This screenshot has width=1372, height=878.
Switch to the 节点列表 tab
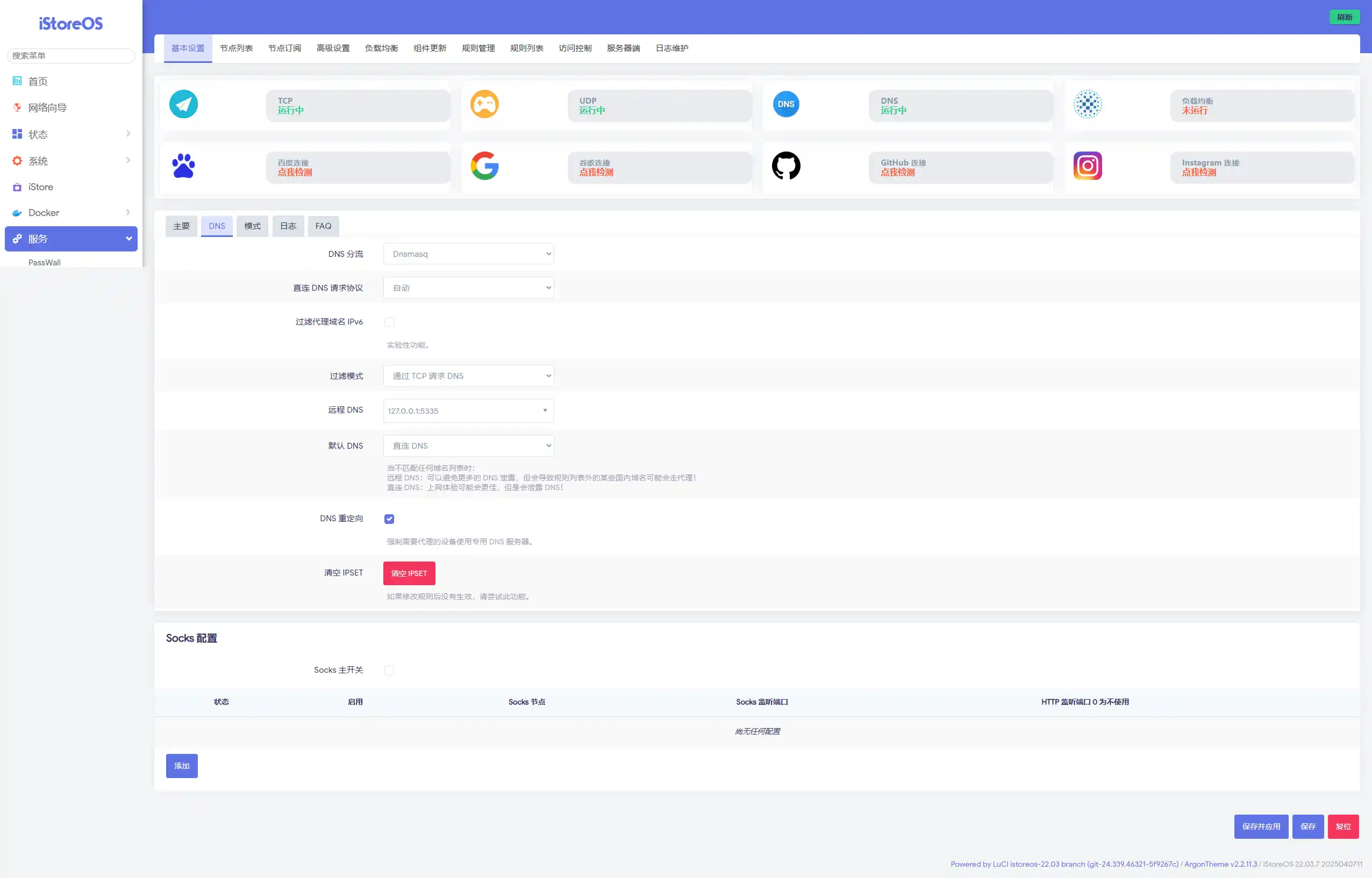click(236, 48)
